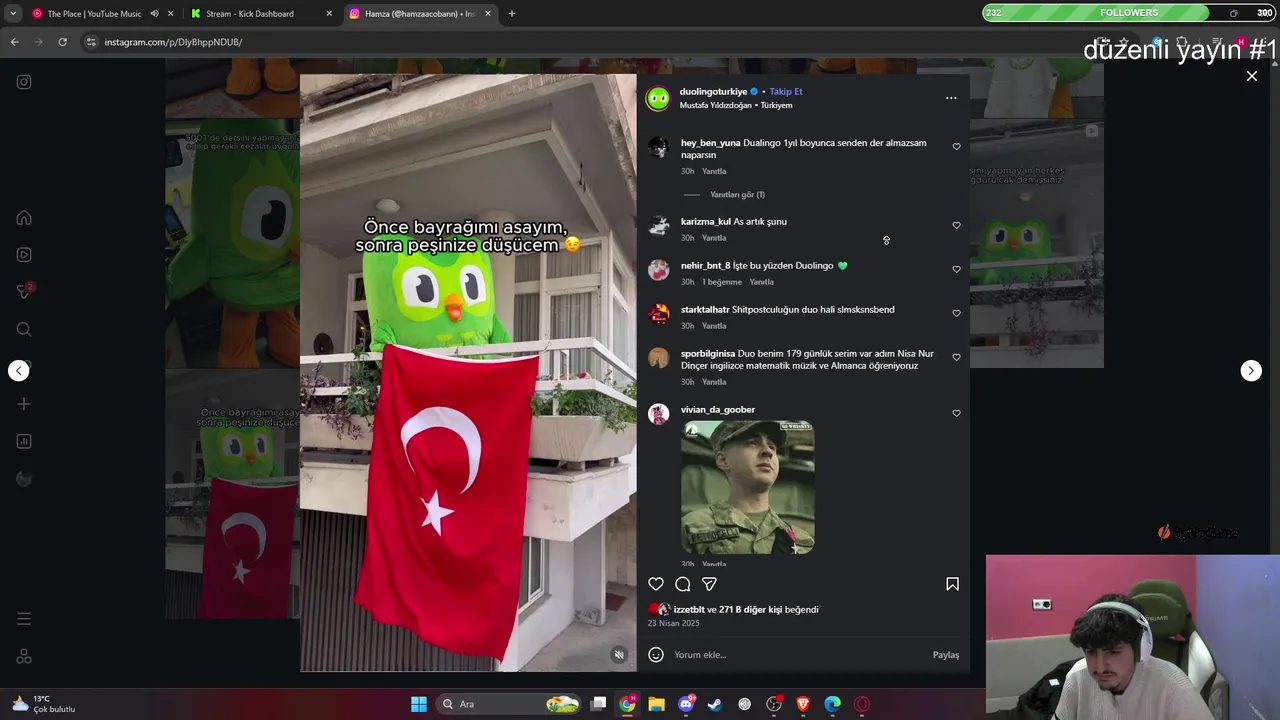The width and height of the screenshot is (1280, 720).
Task: Switch to Stream - Kick Dashboard tab
Action: pyautogui.click(x=250, y=14)
